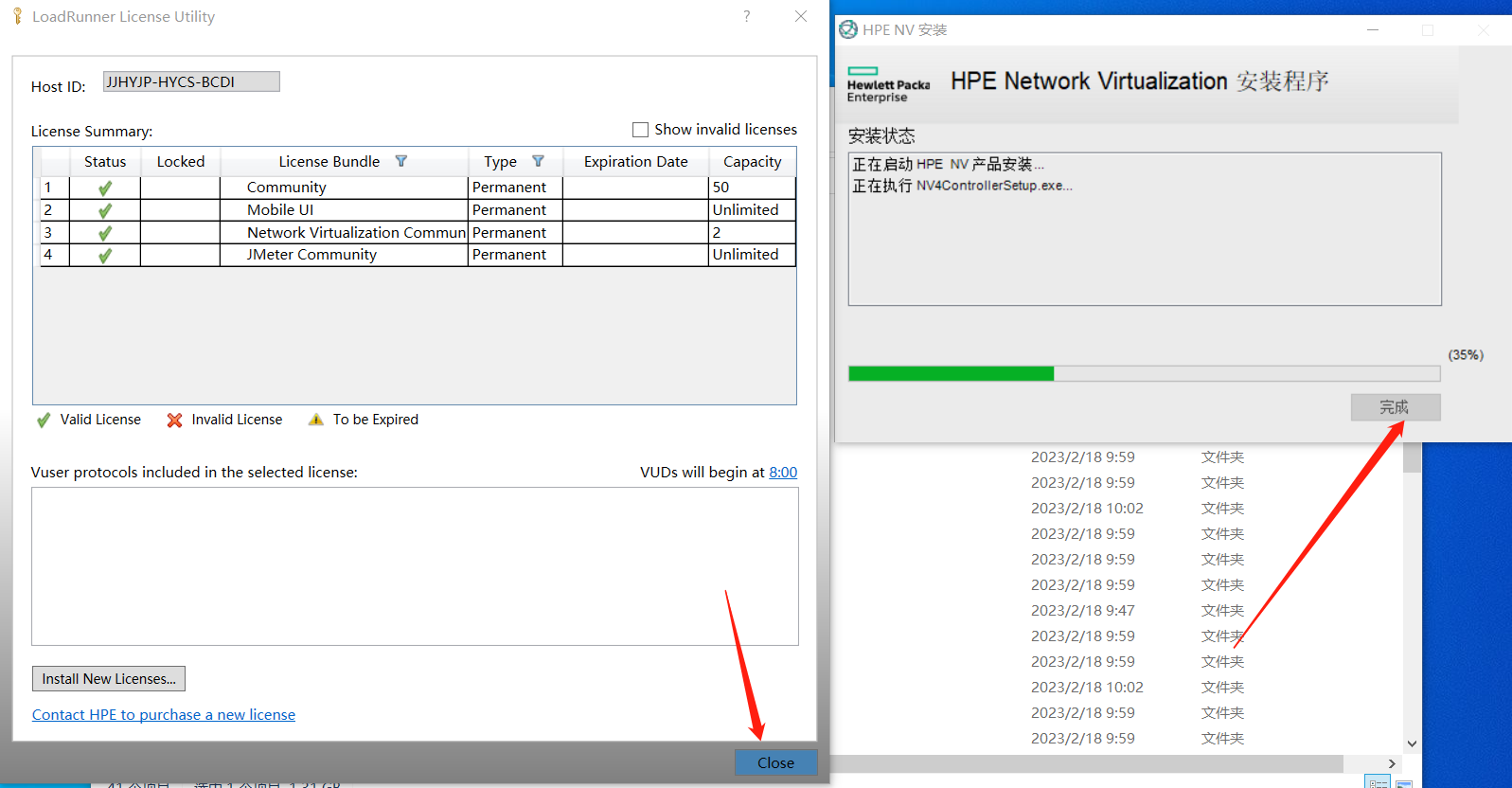Click the Valid License legend label
This screenshot has height=788, width=1512.
100,420
